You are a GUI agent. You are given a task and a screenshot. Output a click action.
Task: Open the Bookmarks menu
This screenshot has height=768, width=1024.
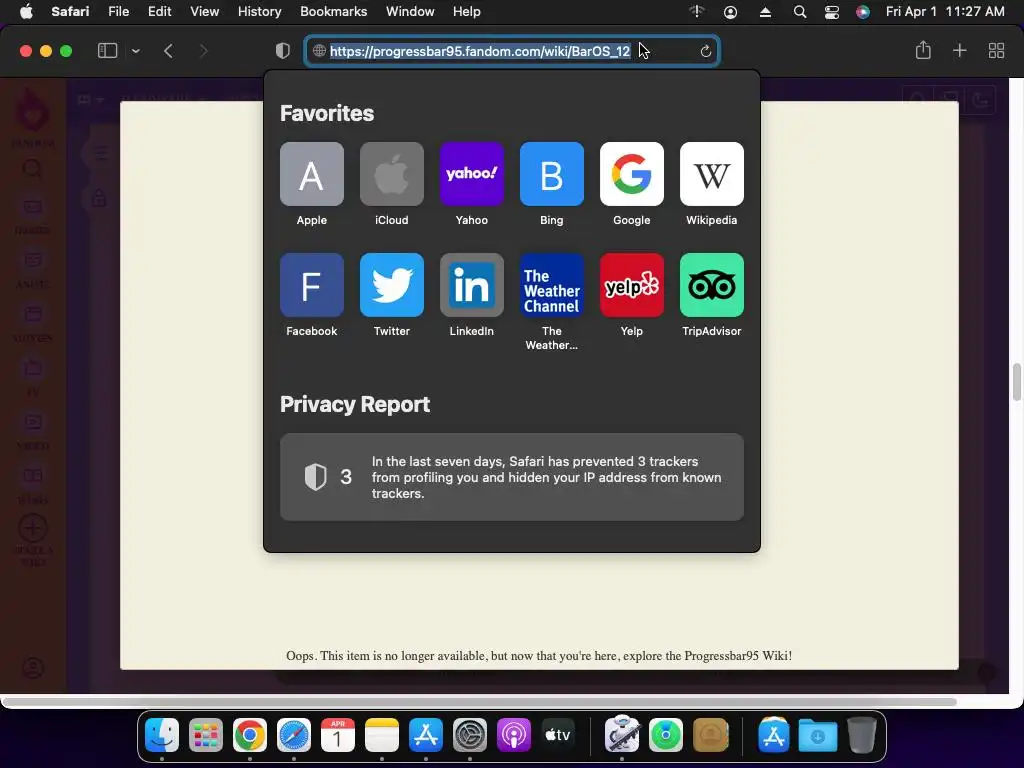click(x=334, y=11)
